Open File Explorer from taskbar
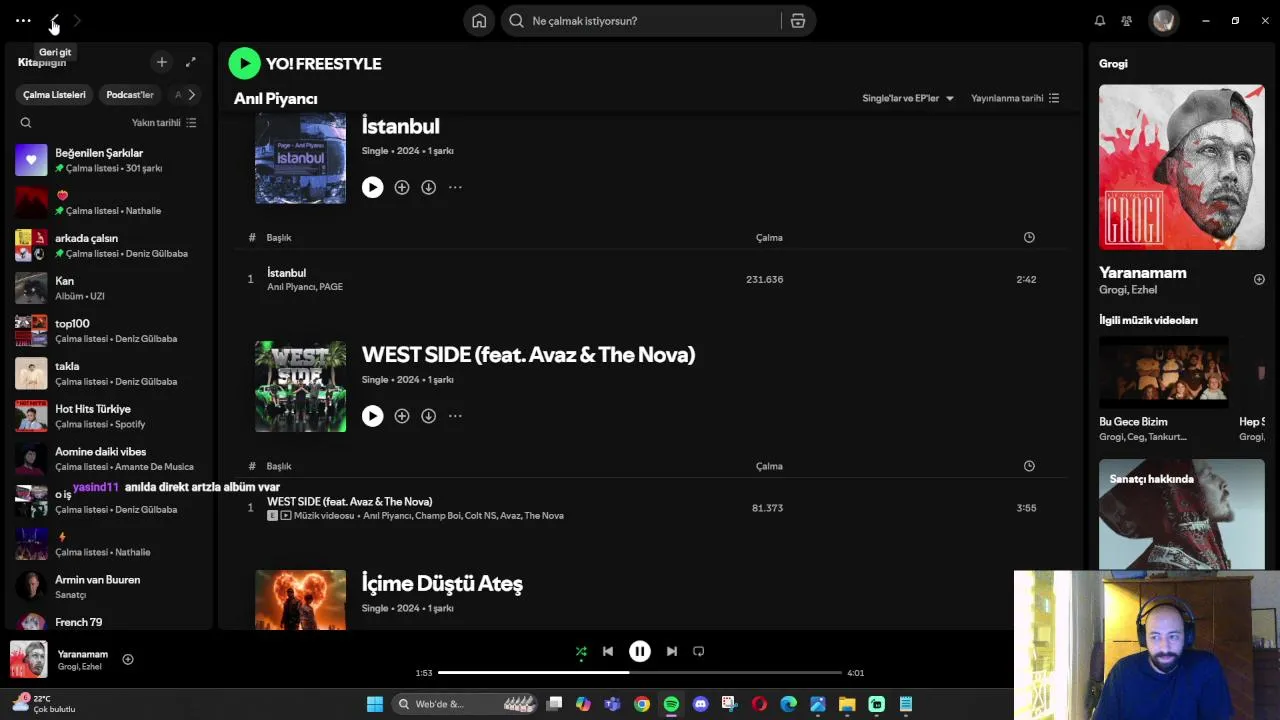 [847, 704]
